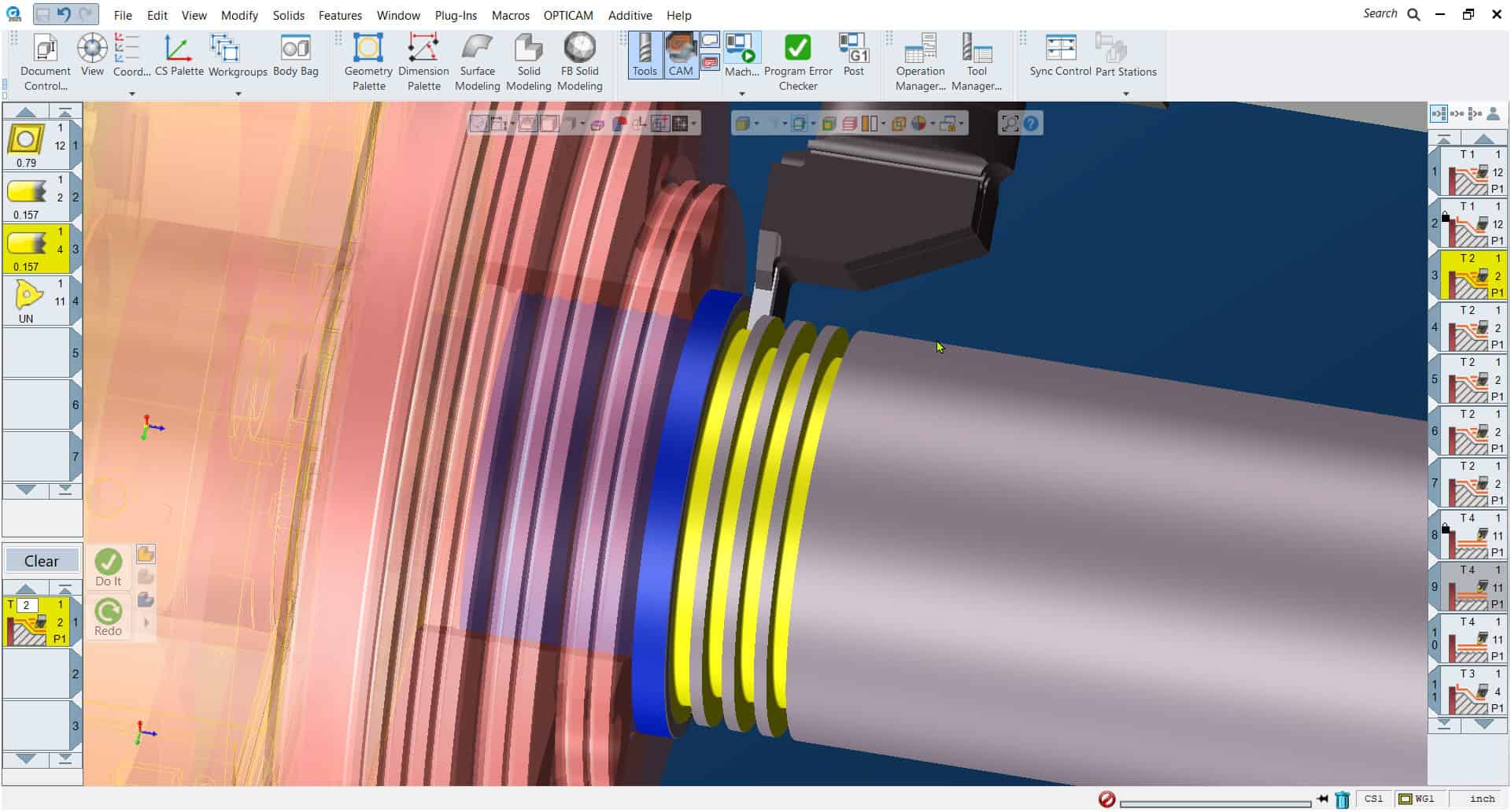This screenshot has height=812, width=1511.
Task: Click the Clear button
Action: (x=42, y=561)
